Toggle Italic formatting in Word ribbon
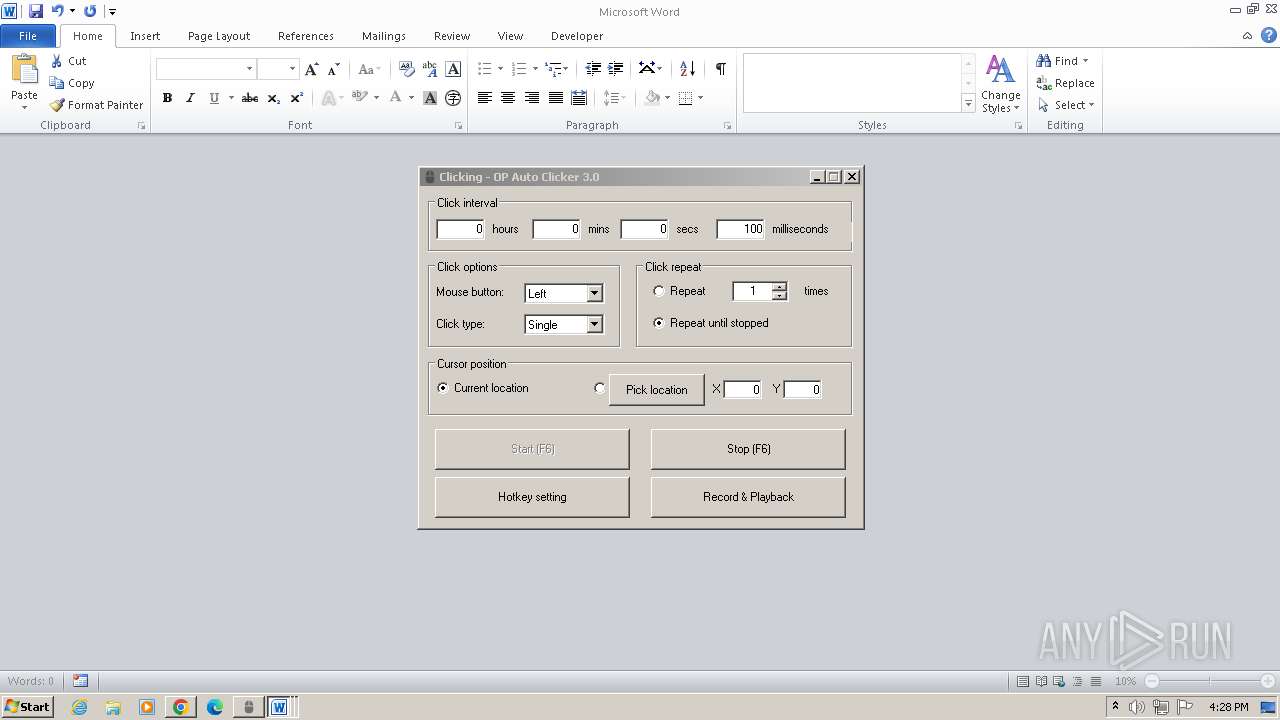Viewport: 1280px width, 720px height. pyautogui.click(x=190, y=98)
